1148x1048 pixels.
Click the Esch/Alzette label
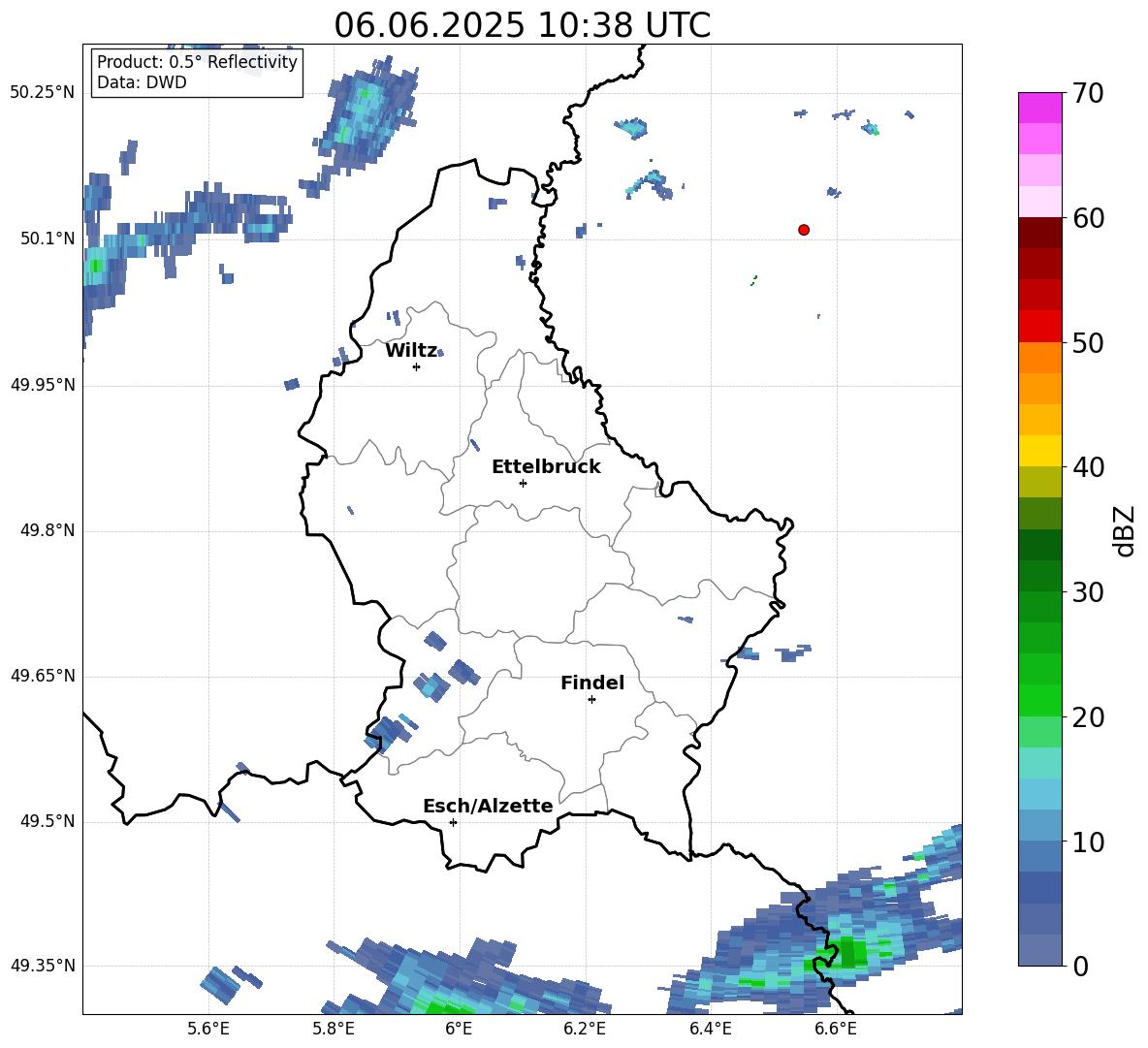(x=488, y=806)
